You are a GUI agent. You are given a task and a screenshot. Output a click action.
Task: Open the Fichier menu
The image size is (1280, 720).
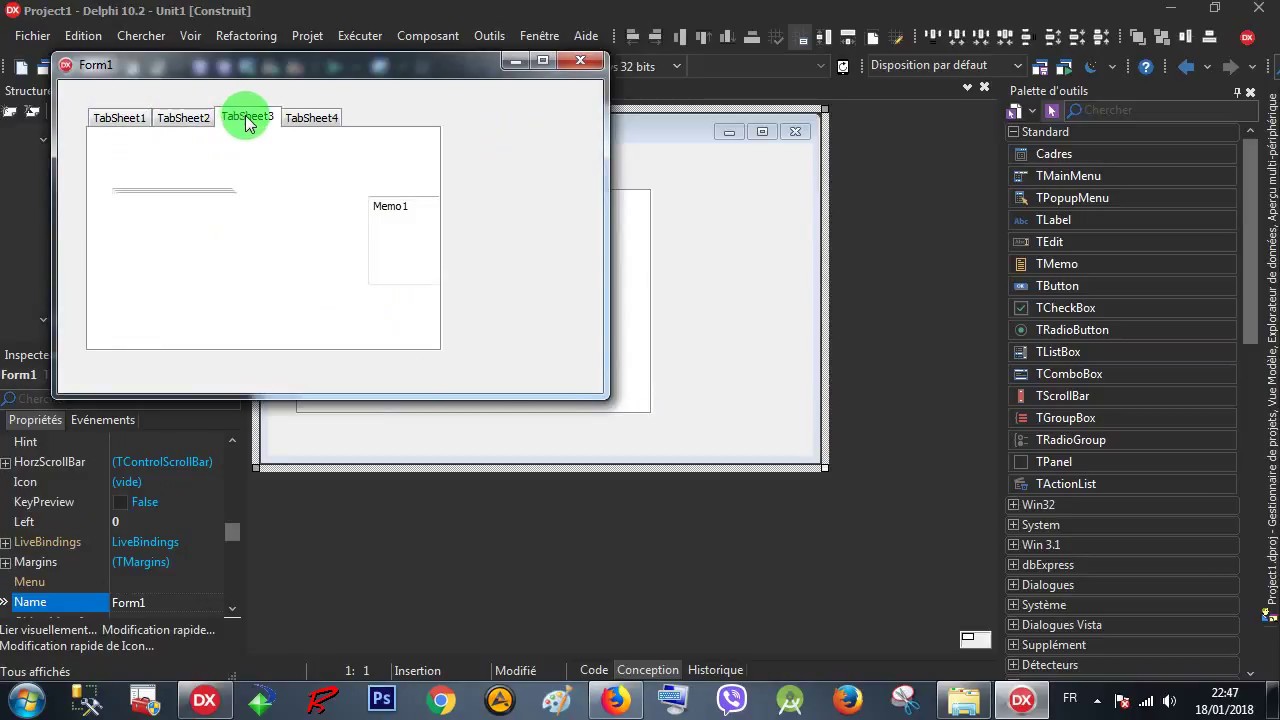pos(33,36)
